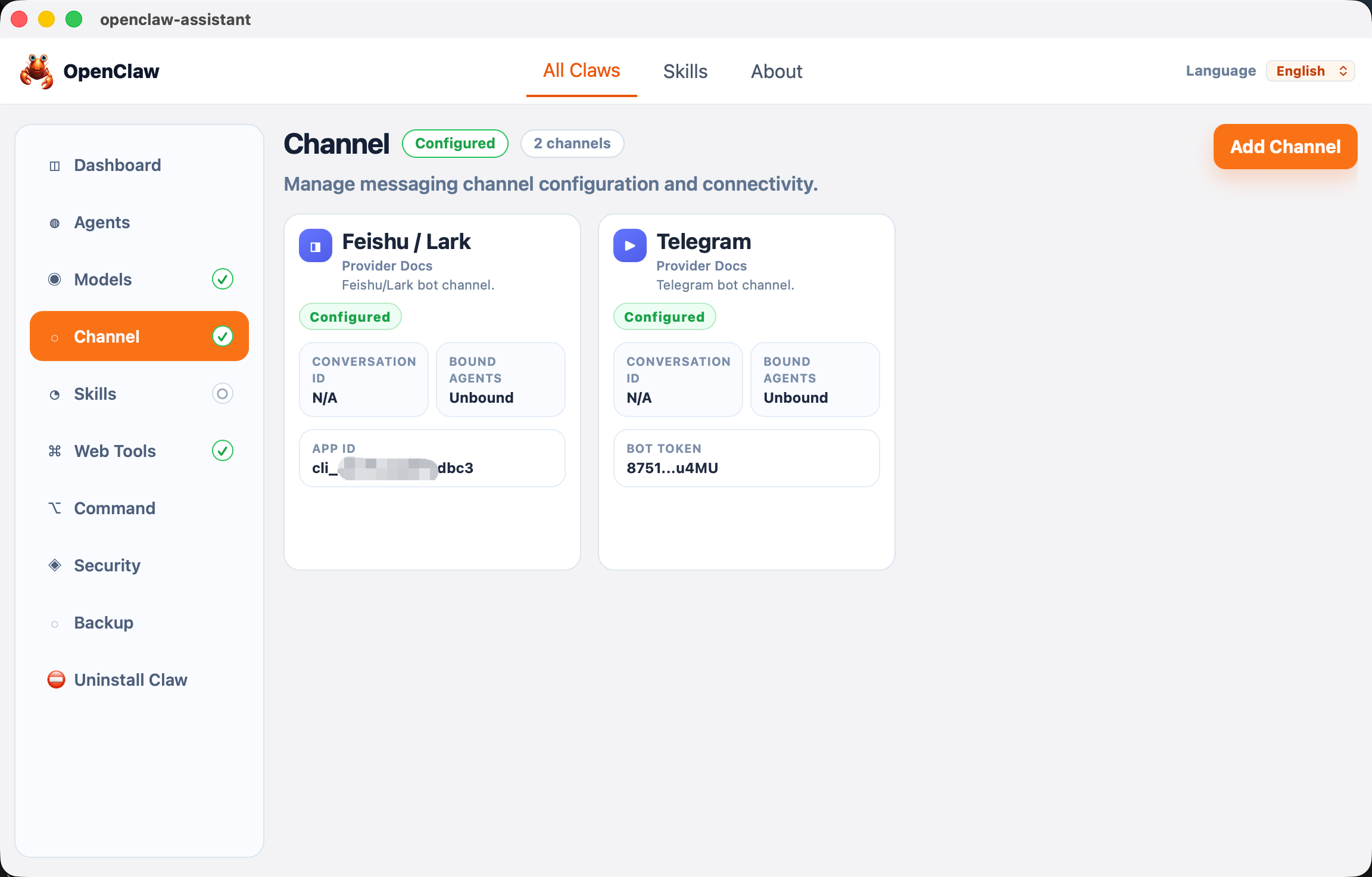Open the About tab
The image size is (1372, 877).
pos(777,71)
